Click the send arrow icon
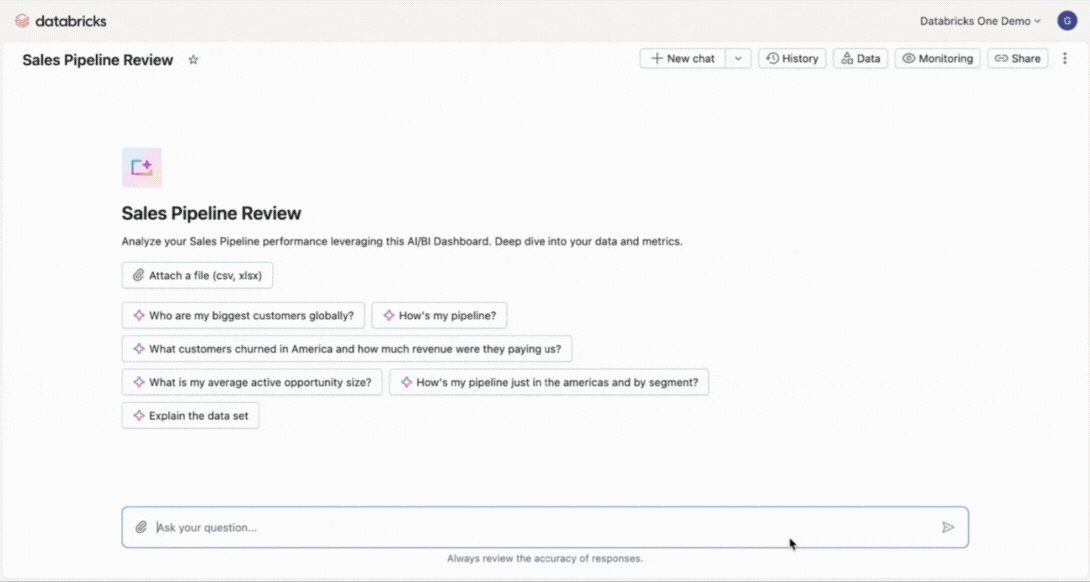The image size is (1090, 582). click(x=947, y=527)
